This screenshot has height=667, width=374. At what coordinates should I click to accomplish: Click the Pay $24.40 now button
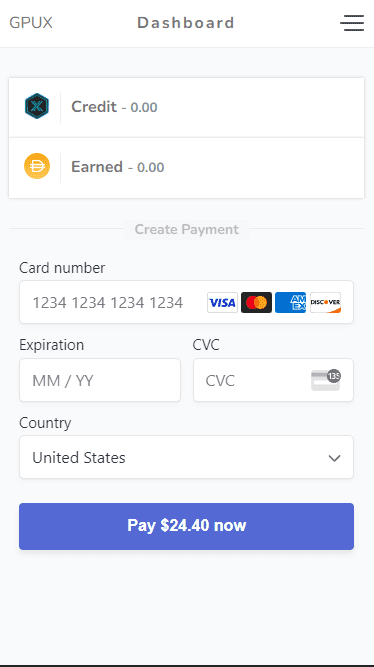186,527
